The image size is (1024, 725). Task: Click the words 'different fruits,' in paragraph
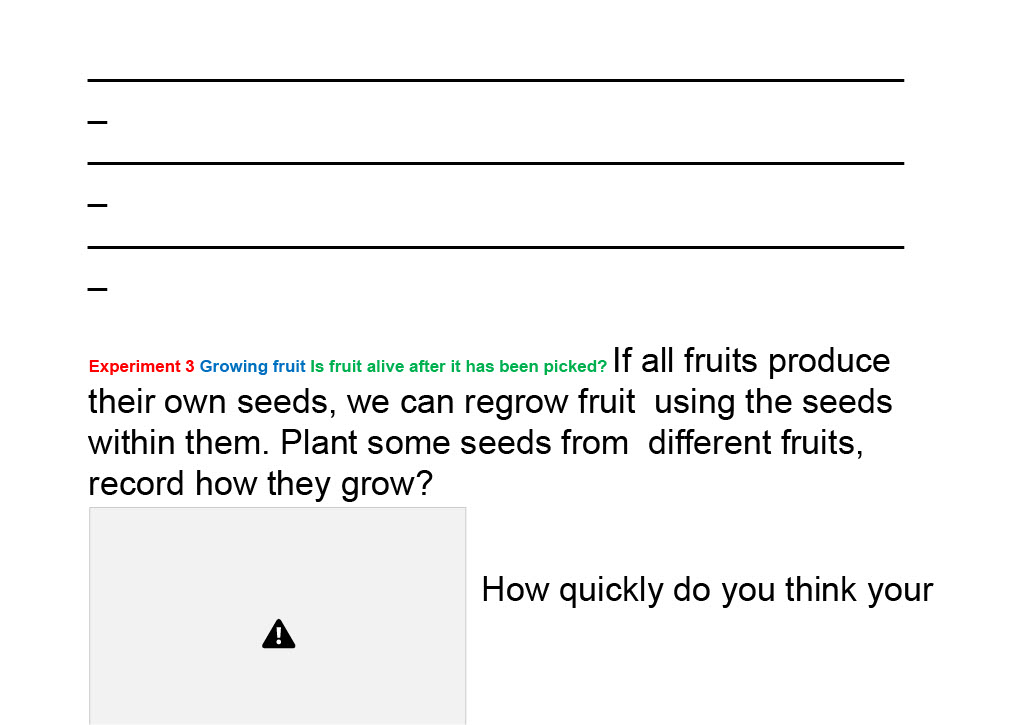coord(756,443)
